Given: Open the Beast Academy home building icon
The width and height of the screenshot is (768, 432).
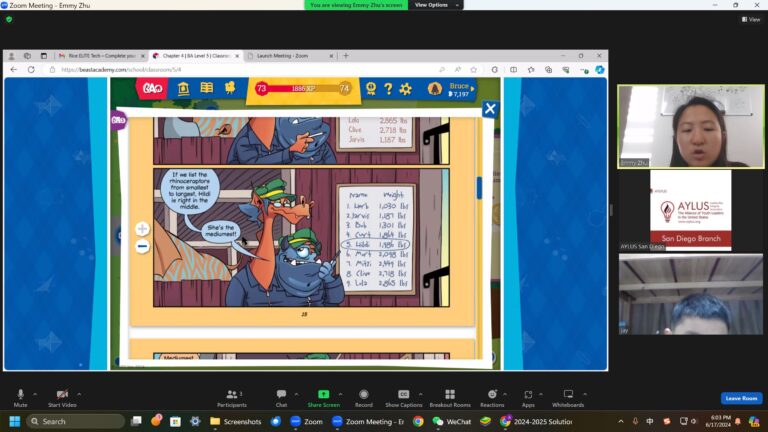Looking at the screenshot, I should pos(183,89).
